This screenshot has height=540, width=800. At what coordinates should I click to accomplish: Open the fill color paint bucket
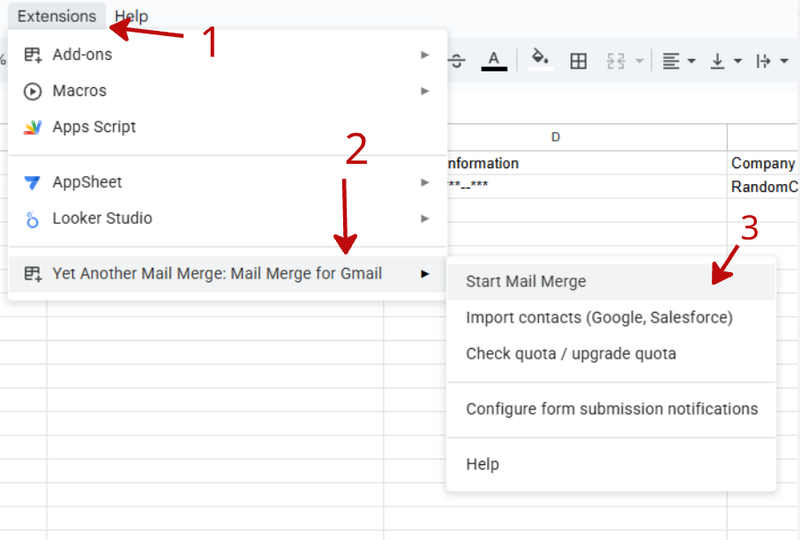click(540, 60)
